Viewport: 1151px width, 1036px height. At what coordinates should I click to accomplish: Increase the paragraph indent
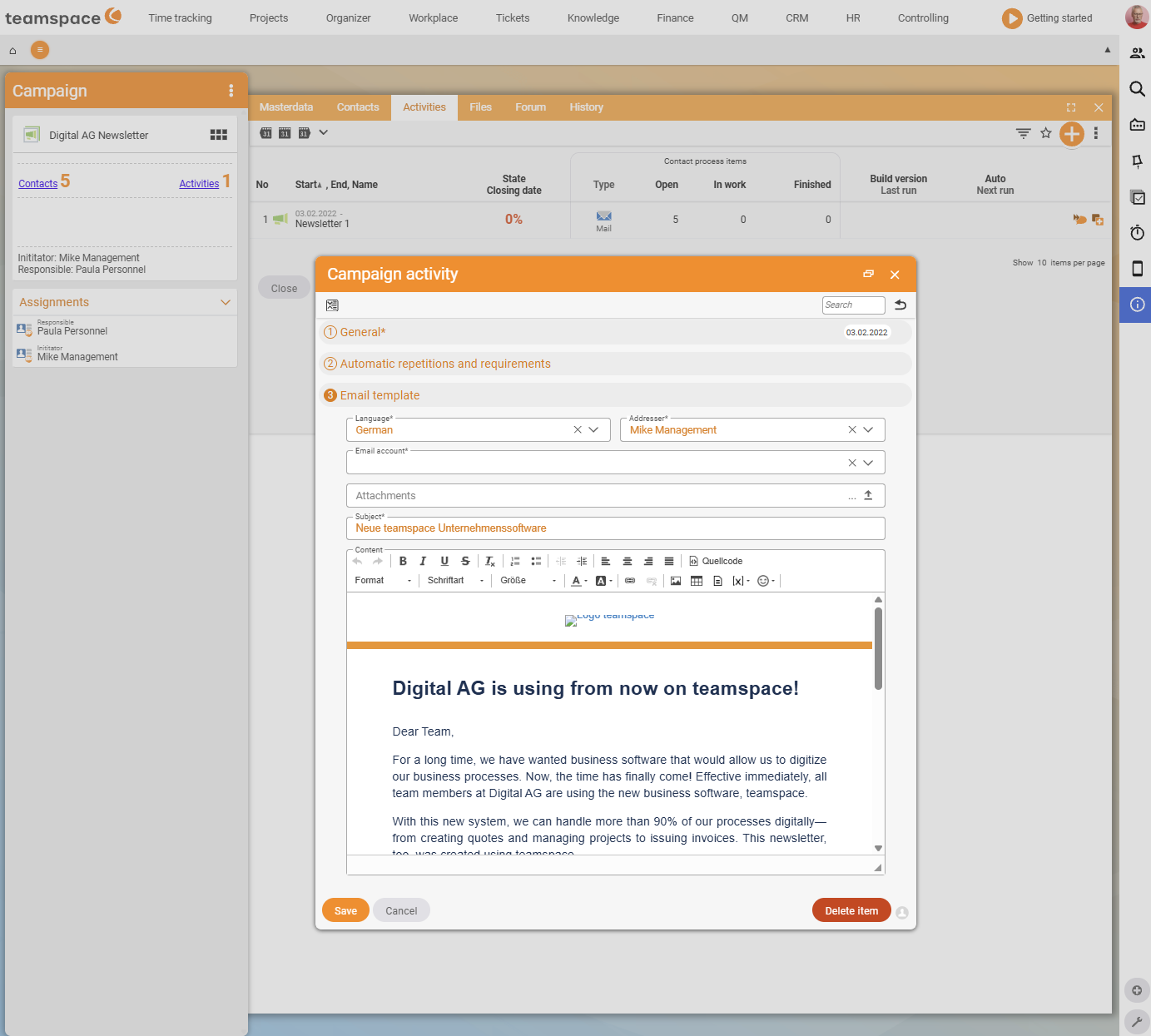pyautogui.click(x=582, y=561)
